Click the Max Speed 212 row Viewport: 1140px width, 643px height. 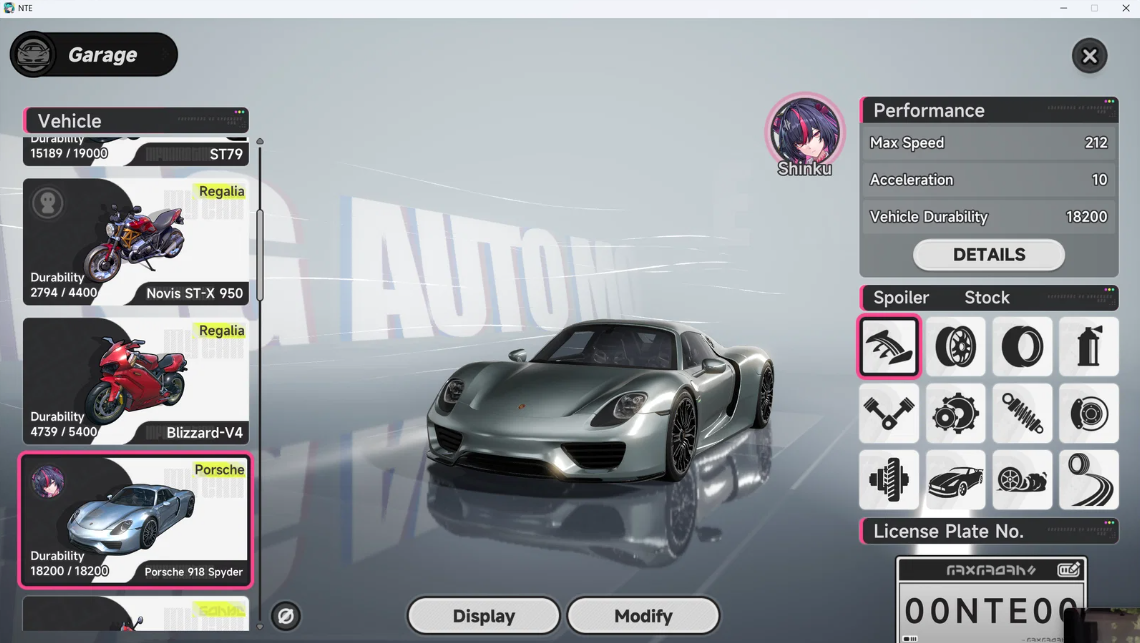(x=989, y=143)
